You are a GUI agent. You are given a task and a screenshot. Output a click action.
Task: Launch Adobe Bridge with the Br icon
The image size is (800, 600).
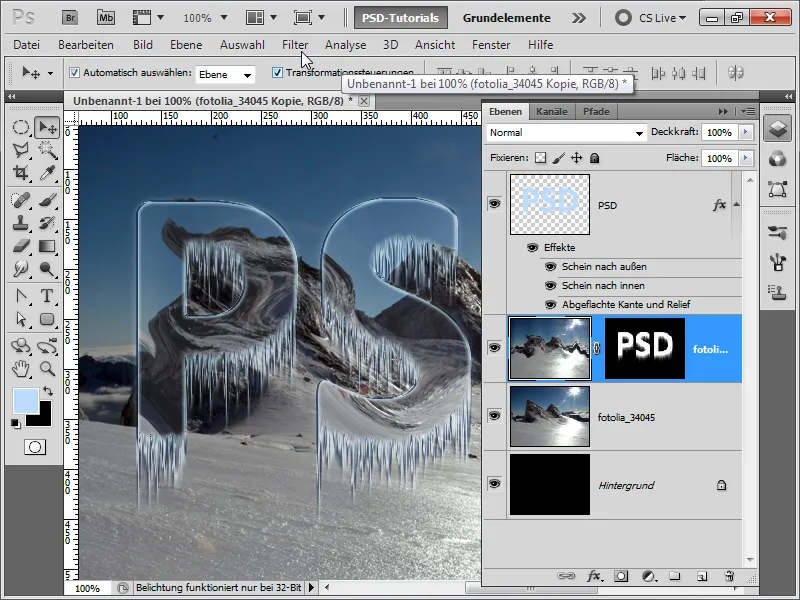click(x=70, y=18)
